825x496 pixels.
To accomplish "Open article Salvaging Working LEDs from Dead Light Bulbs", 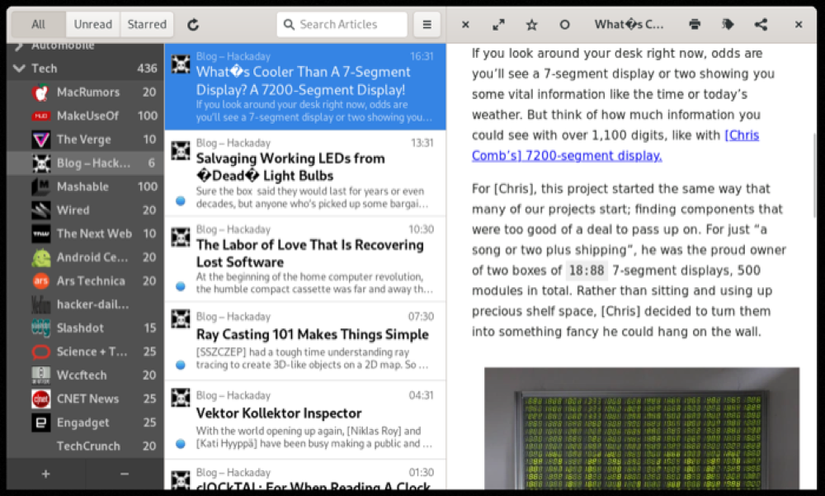I will (305, 173).
